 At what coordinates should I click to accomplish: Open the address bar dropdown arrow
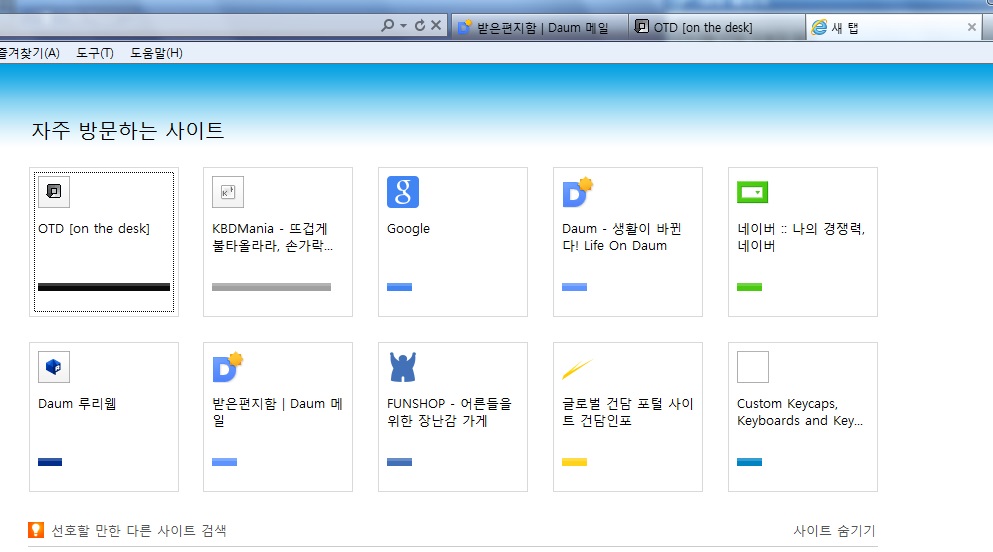pos(403,26)
